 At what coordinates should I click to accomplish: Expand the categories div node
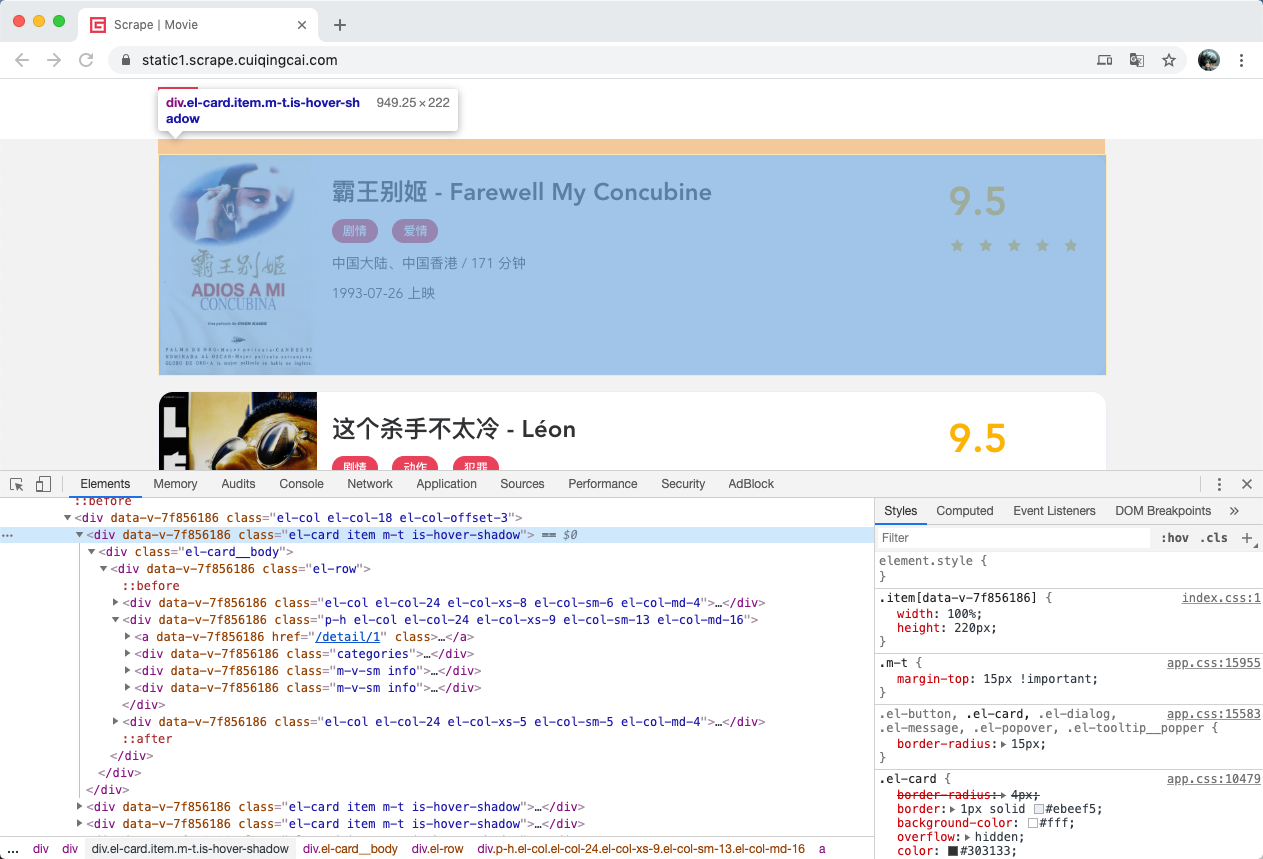click(x=127, y=654)
